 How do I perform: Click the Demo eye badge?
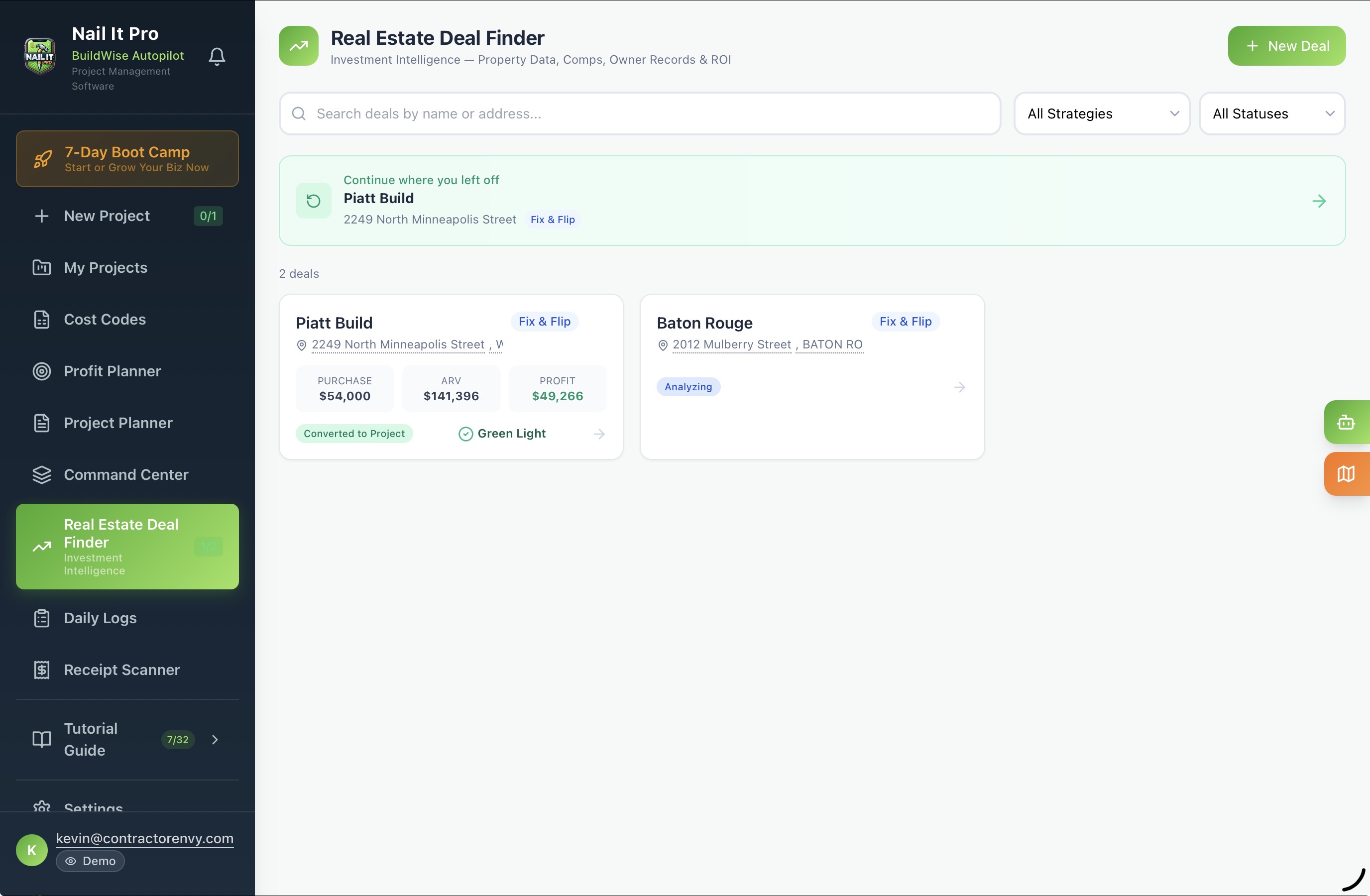(x=91, y=861)
